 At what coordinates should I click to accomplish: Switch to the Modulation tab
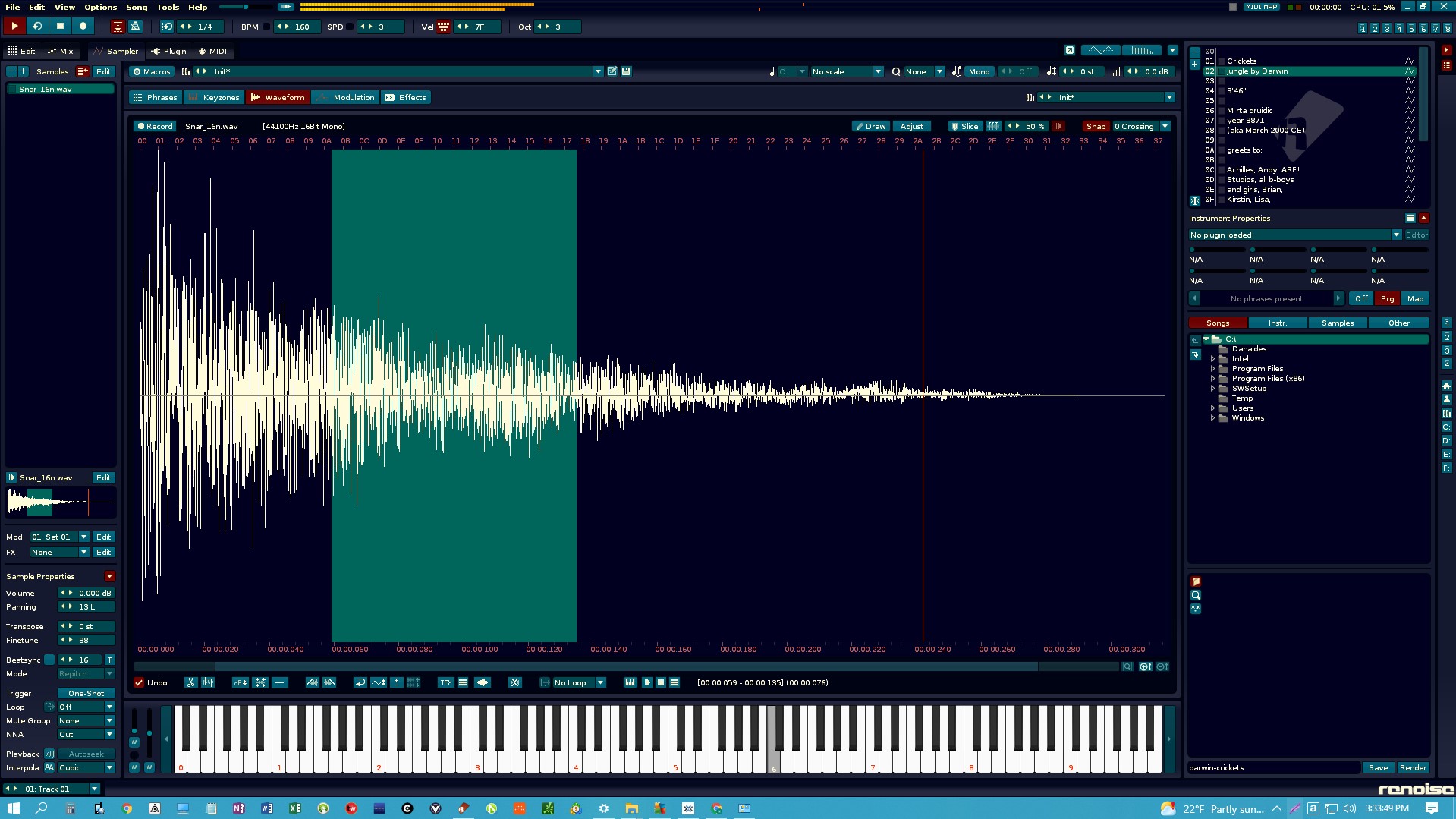click(346, 97)
